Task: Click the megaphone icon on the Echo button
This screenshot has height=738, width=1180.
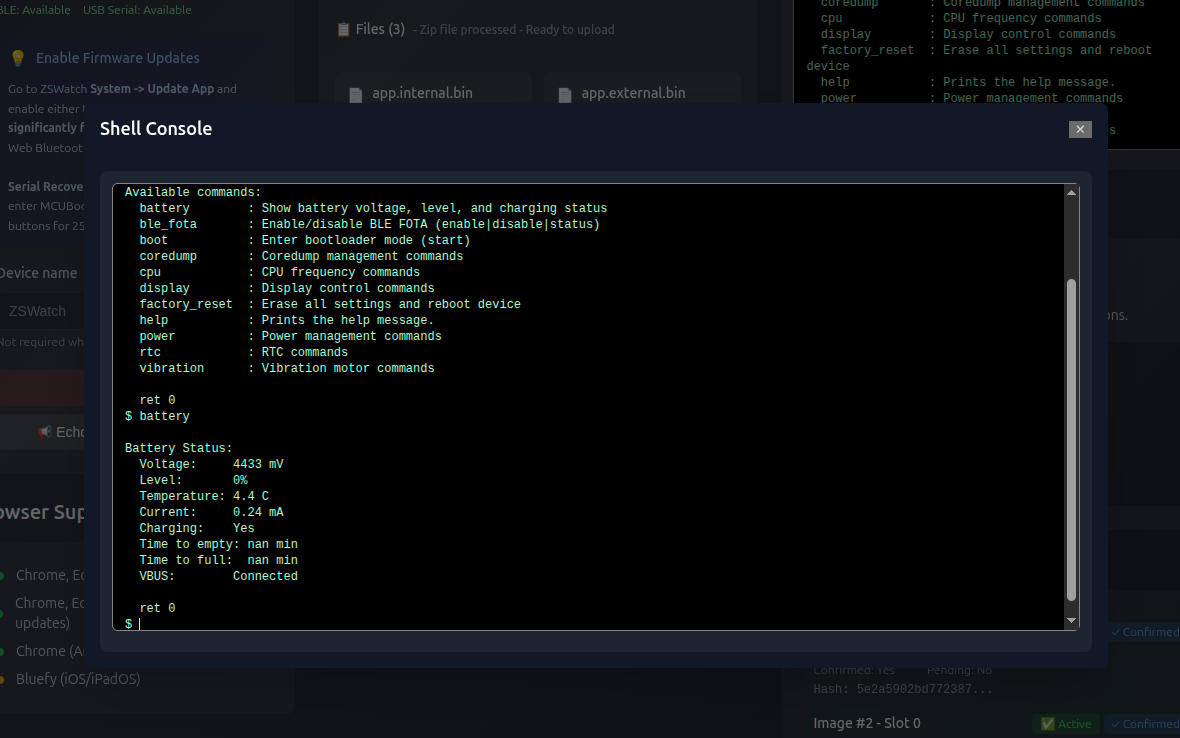Action: (x=44, y=432)
